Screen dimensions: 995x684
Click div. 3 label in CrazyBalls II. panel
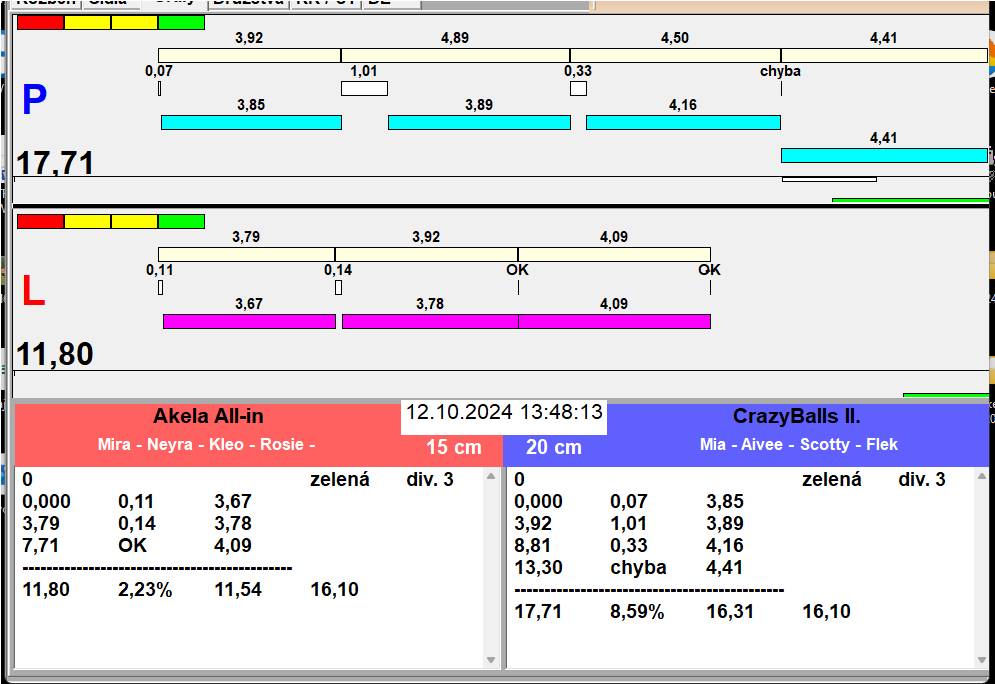coord(921,479)
